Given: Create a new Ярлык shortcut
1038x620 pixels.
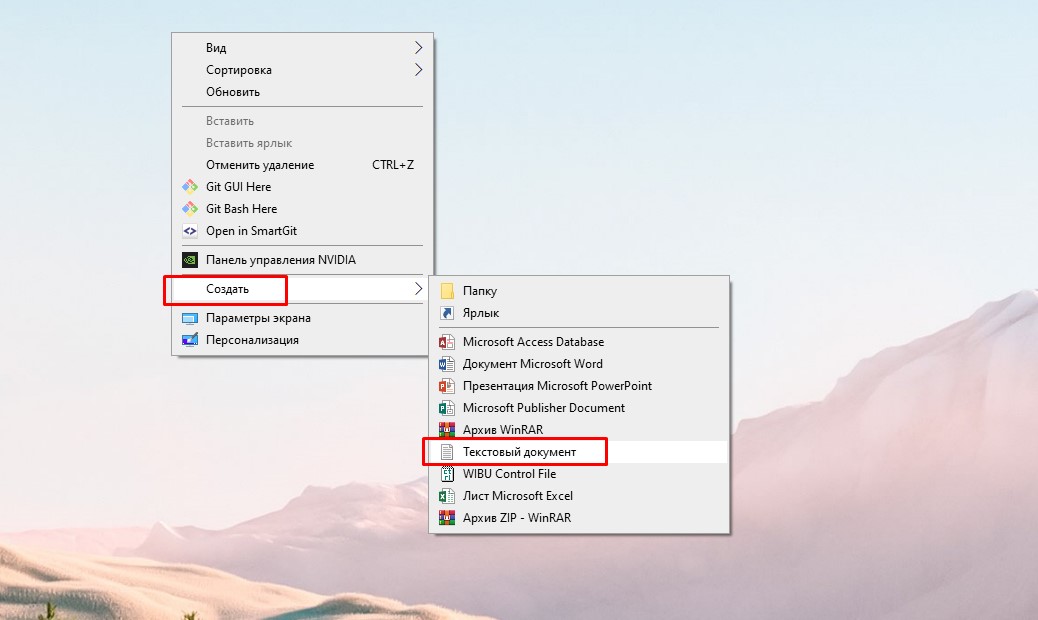Looking at the screenshot, I should point(480,313).
